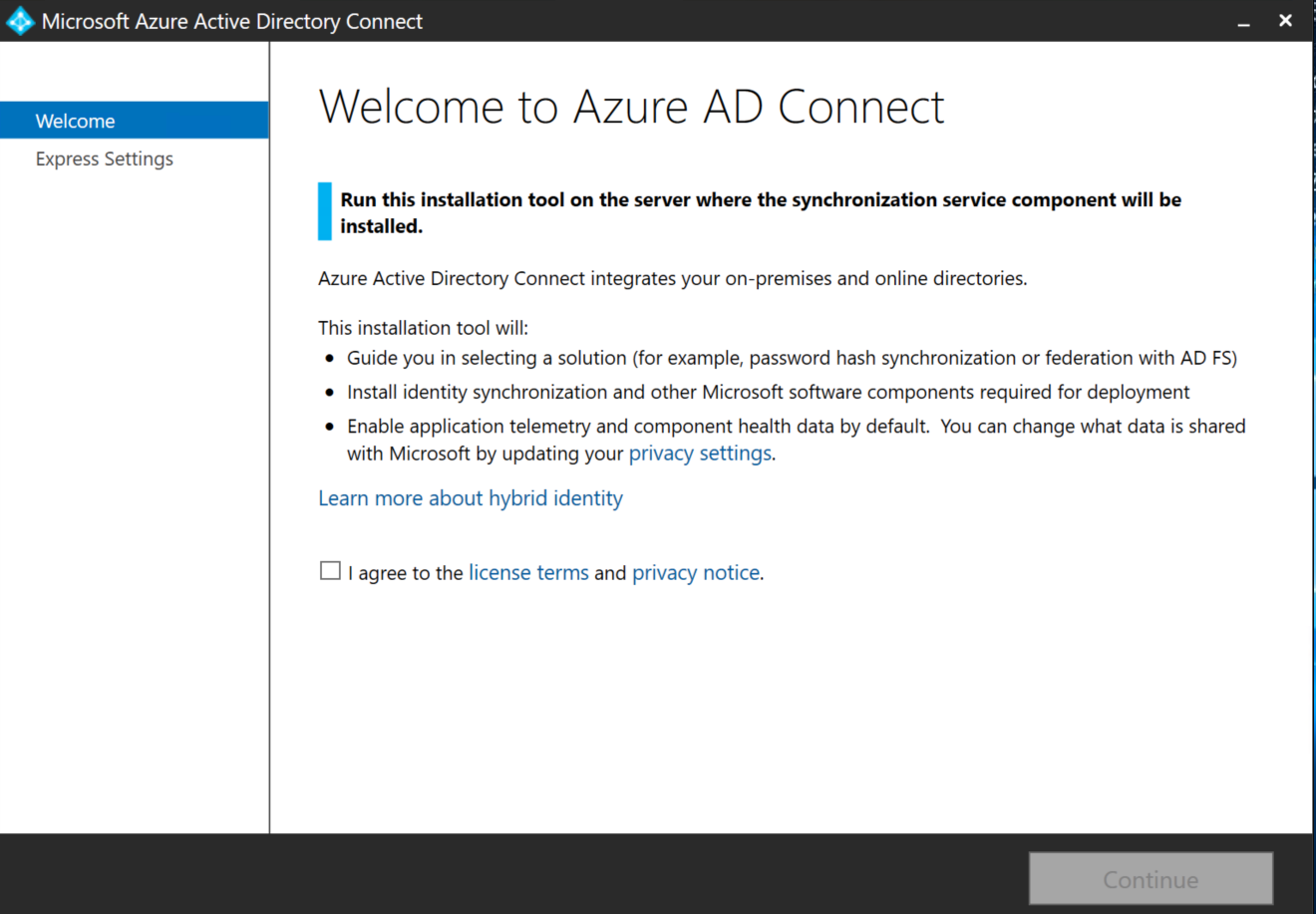
Task: Click the bold 'Run this installation tool' notice
Action: [760, 200]
